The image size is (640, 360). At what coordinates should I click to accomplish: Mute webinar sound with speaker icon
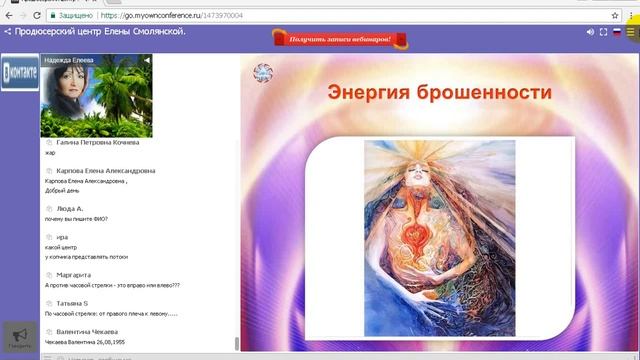[x=590, y=32]
